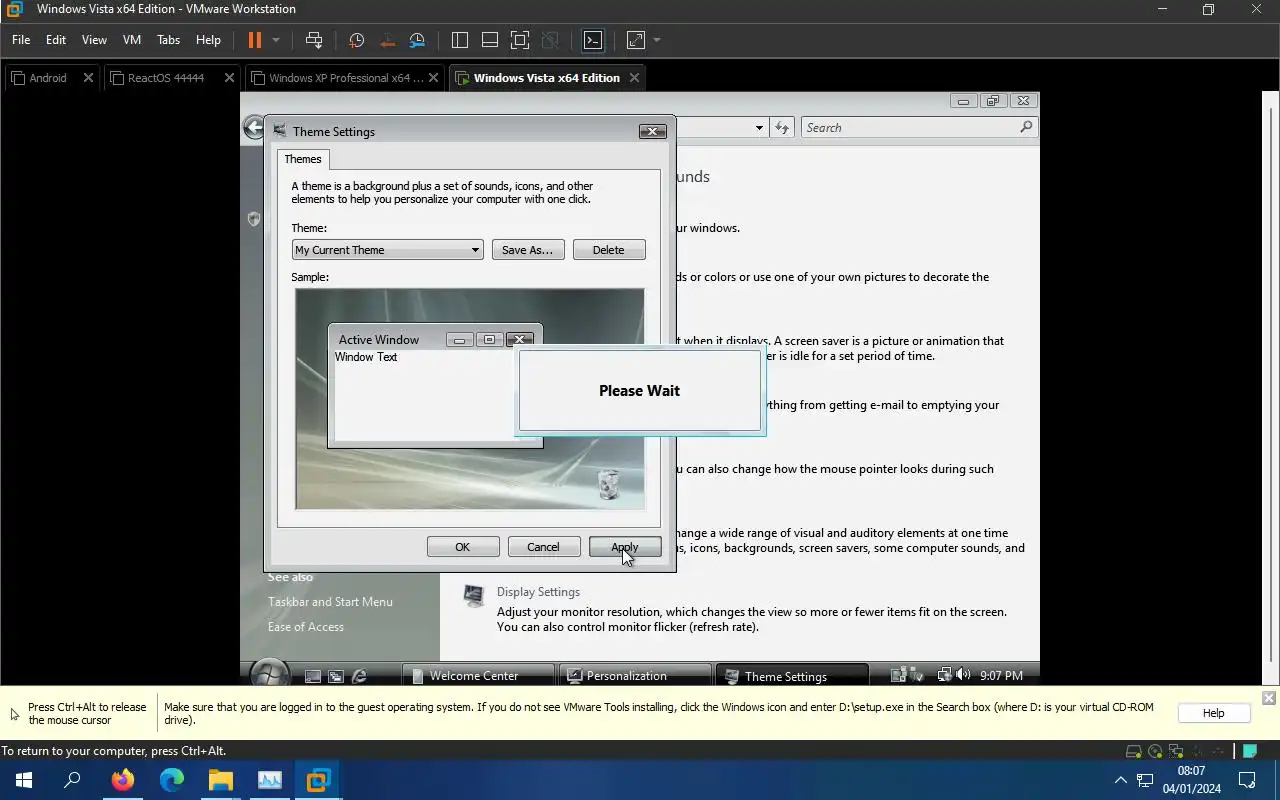The height and width of the screenshot is (800, 1280).
Task: Open the address bar history dropdown
Action: [759, 128]
